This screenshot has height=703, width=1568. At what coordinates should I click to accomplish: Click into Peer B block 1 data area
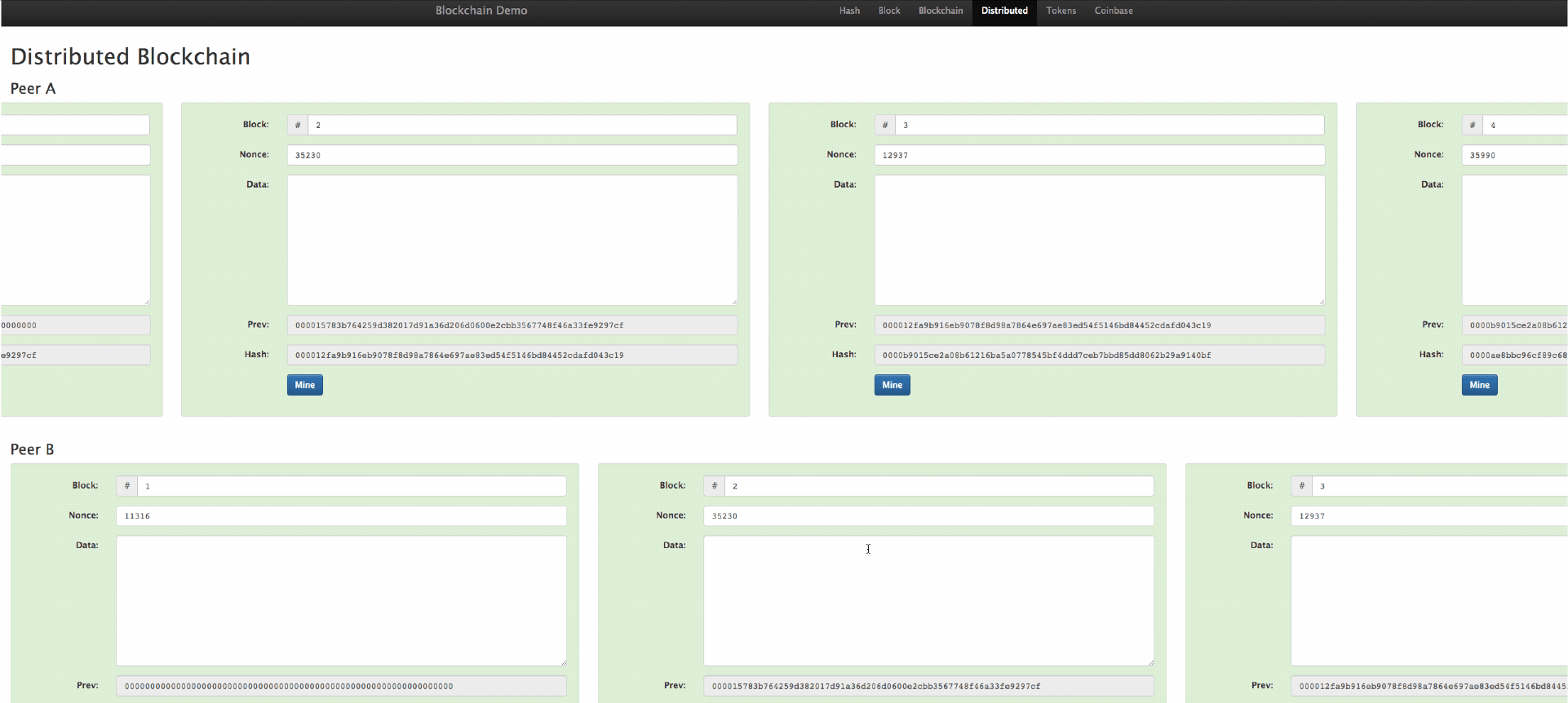click(x=341, y=600)
